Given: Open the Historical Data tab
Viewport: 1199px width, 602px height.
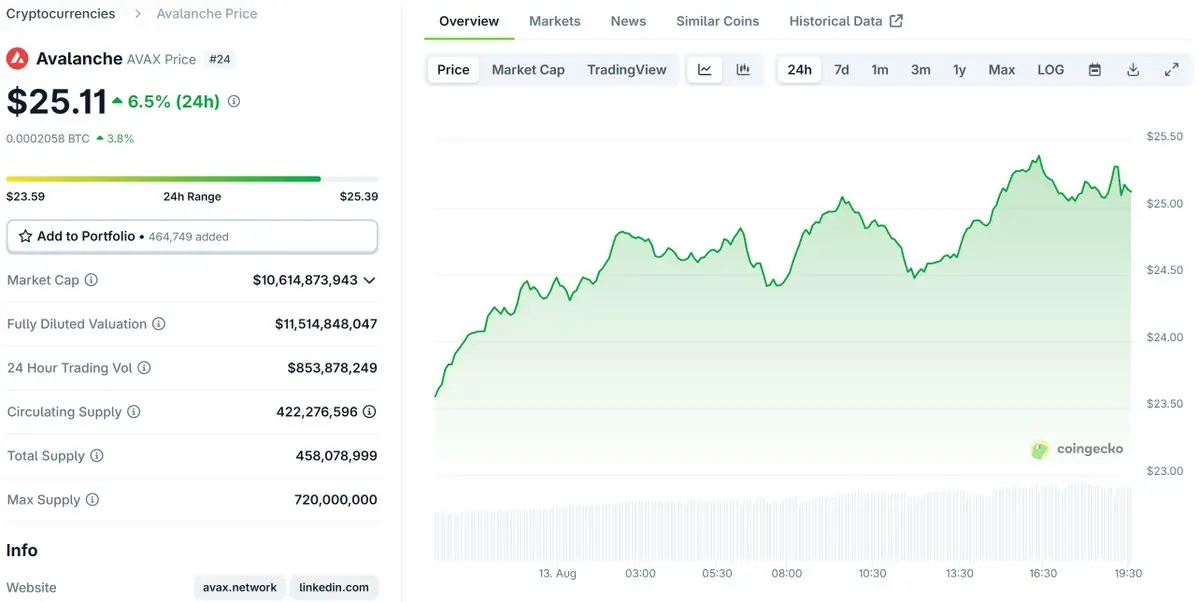Looking at the screenshot, I should click(x=846, y=21).
